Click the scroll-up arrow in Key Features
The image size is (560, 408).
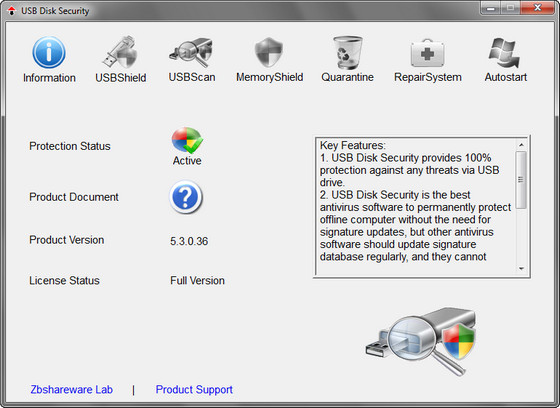click(x=521, y=145)
